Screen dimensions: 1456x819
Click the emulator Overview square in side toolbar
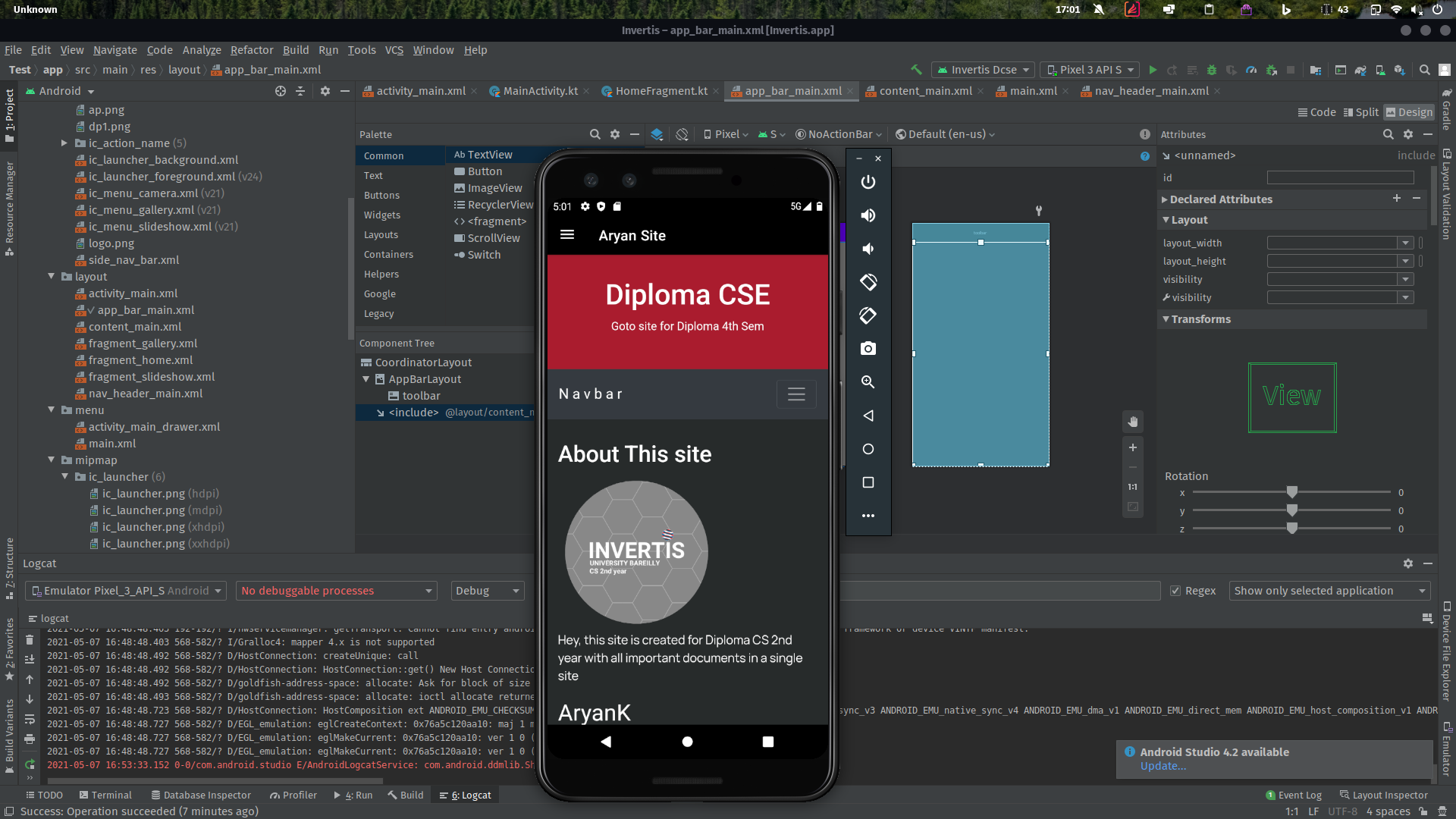[x=868, y=482]
